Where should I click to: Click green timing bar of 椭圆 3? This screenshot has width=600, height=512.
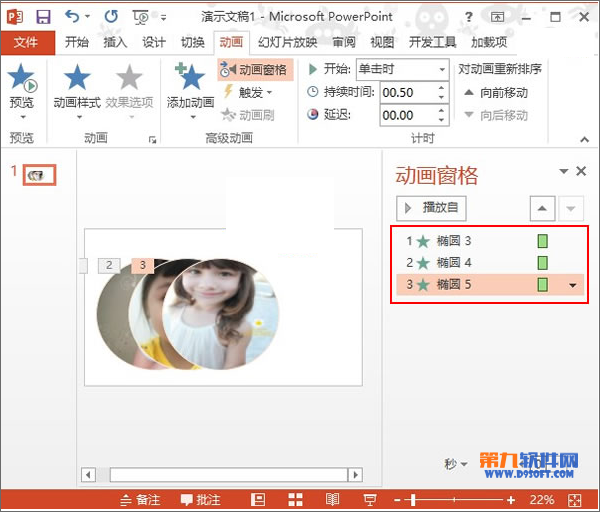click(x=543, y=241)
